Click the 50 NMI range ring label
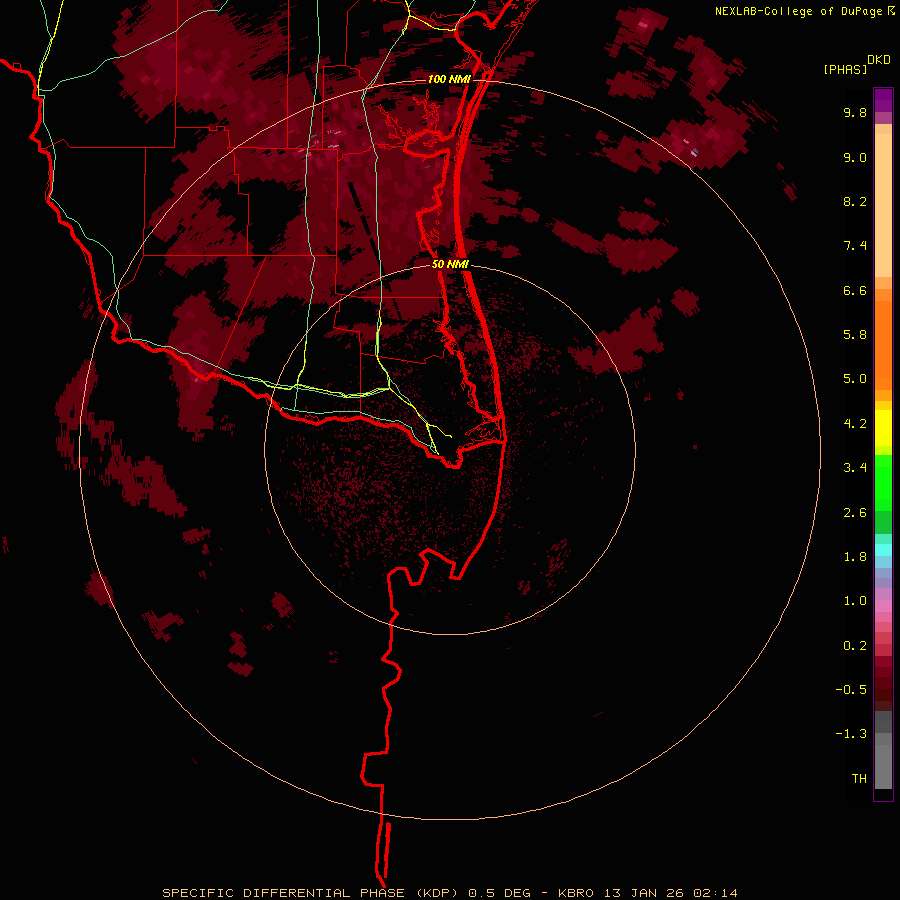900x900 pixels. point(450,264)
